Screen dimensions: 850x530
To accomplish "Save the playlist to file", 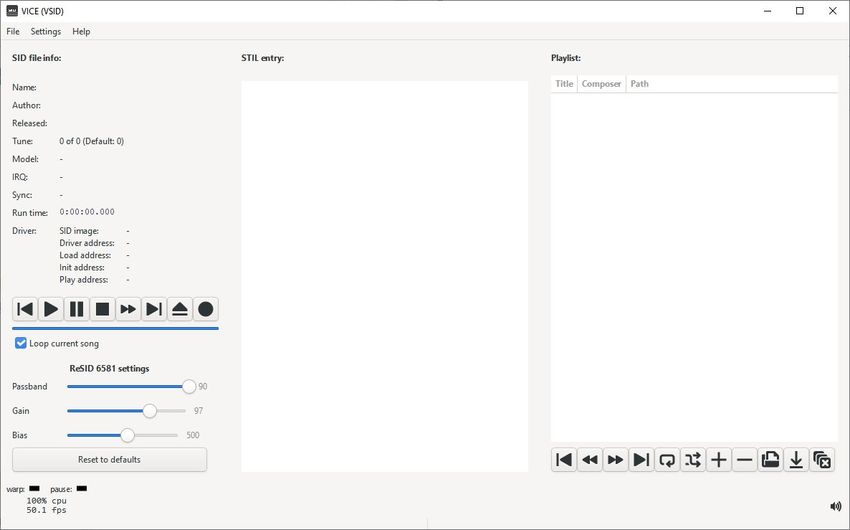I will click(796, 460).
